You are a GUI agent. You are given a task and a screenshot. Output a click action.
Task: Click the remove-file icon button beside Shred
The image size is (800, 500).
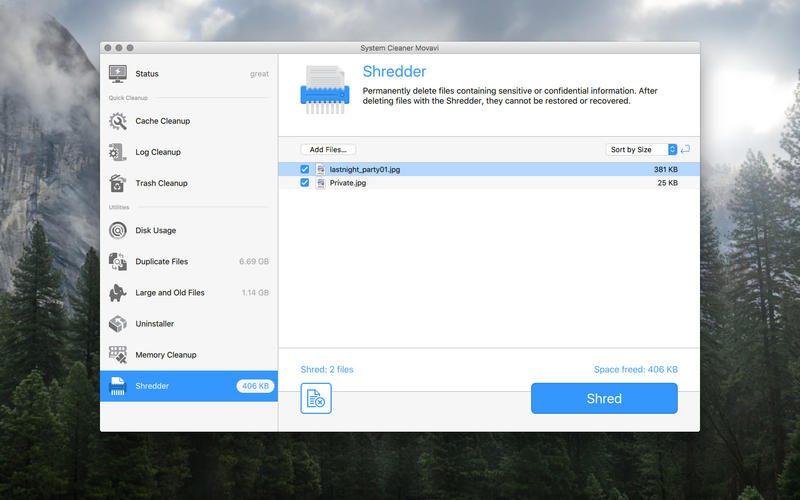tap(316, 398)
